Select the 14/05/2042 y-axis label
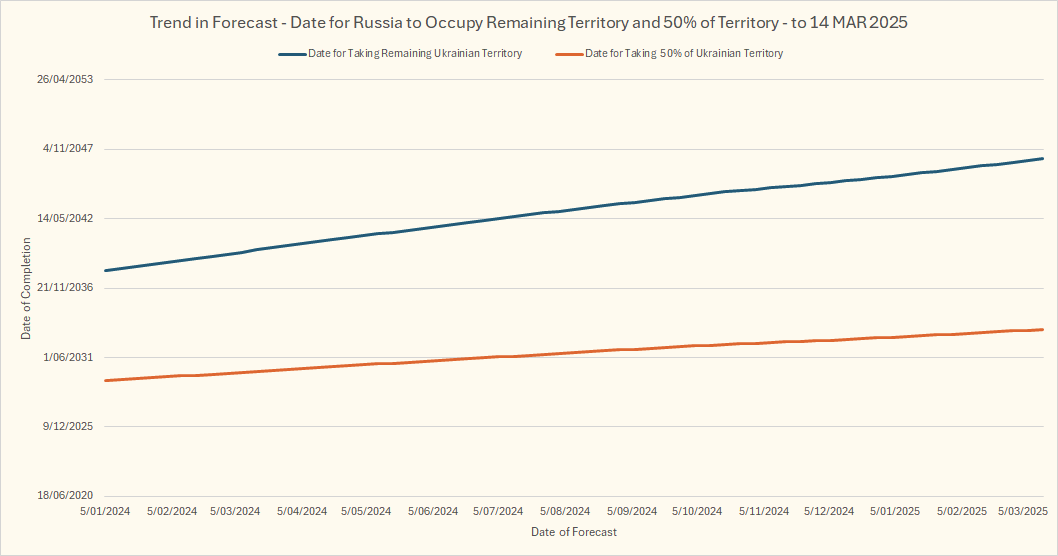1058x556 pixels. pyautogui.click(x=65, y=218)
